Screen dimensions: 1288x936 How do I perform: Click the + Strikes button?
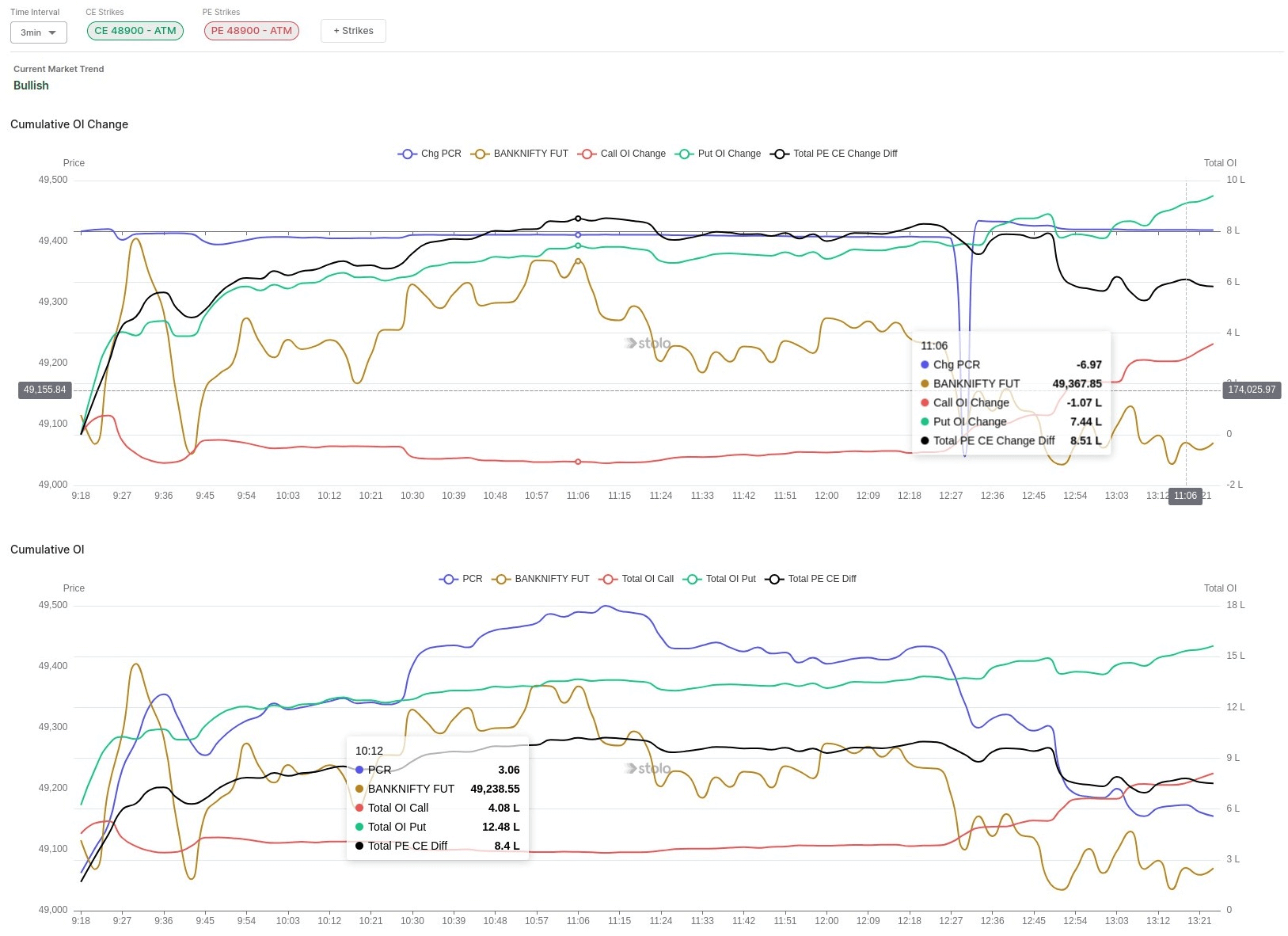(353, 30)
